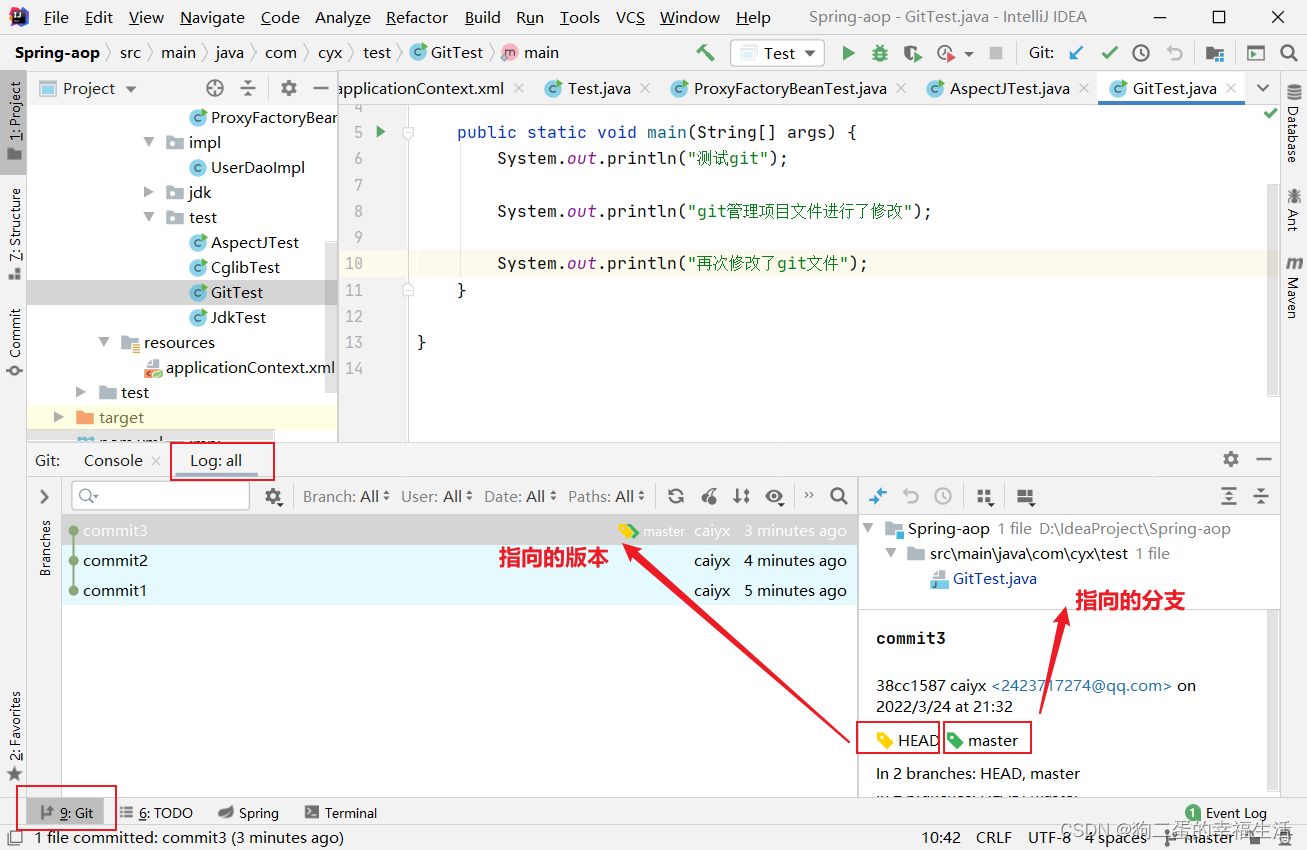
Task: Click cherry-pick icon in Git log
Action: tap(709, 496)
